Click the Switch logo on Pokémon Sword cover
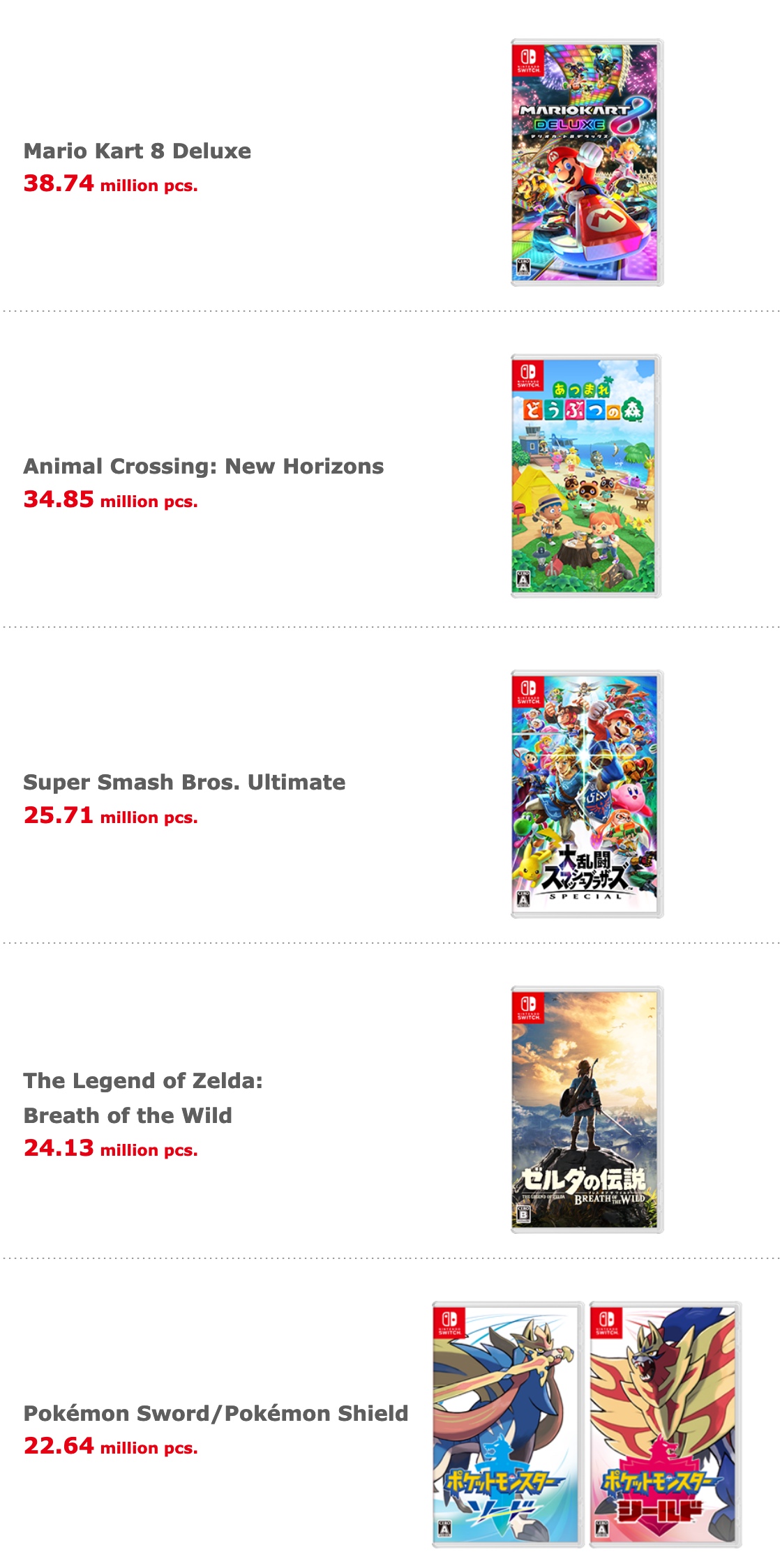The width and height of the screenshot is (780, 1568). [x=449, y=1322]
